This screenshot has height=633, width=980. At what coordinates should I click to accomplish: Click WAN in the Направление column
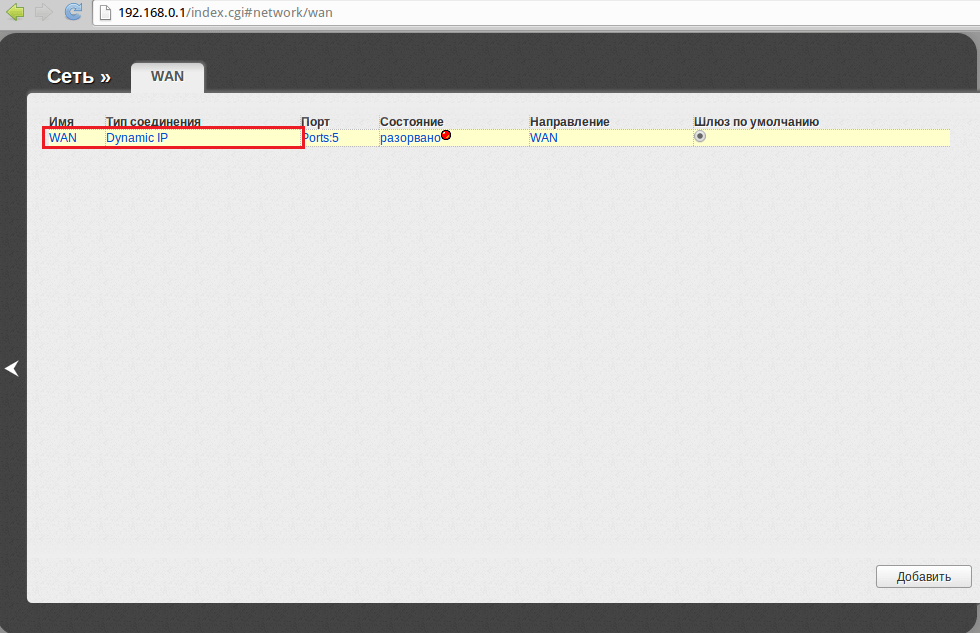544,138
